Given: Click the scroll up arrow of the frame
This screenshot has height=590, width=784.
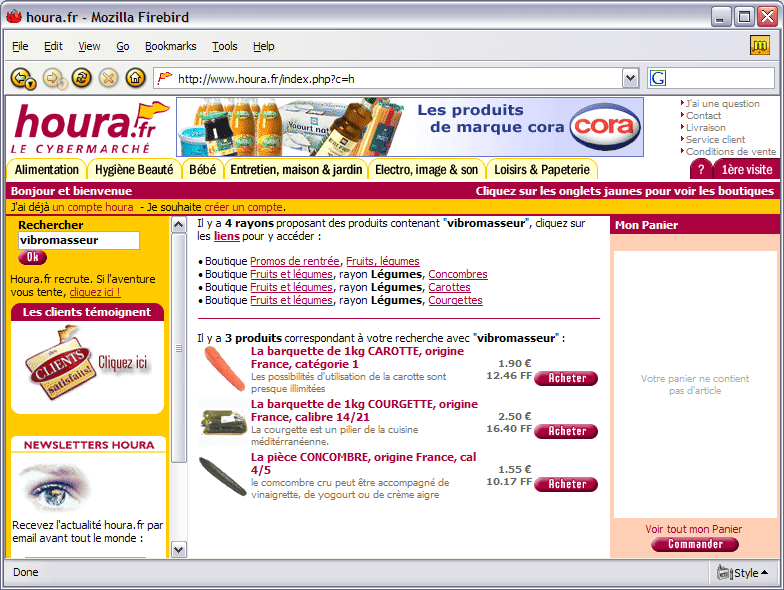Looking at the screenshot, I should (x=178, y=224).
